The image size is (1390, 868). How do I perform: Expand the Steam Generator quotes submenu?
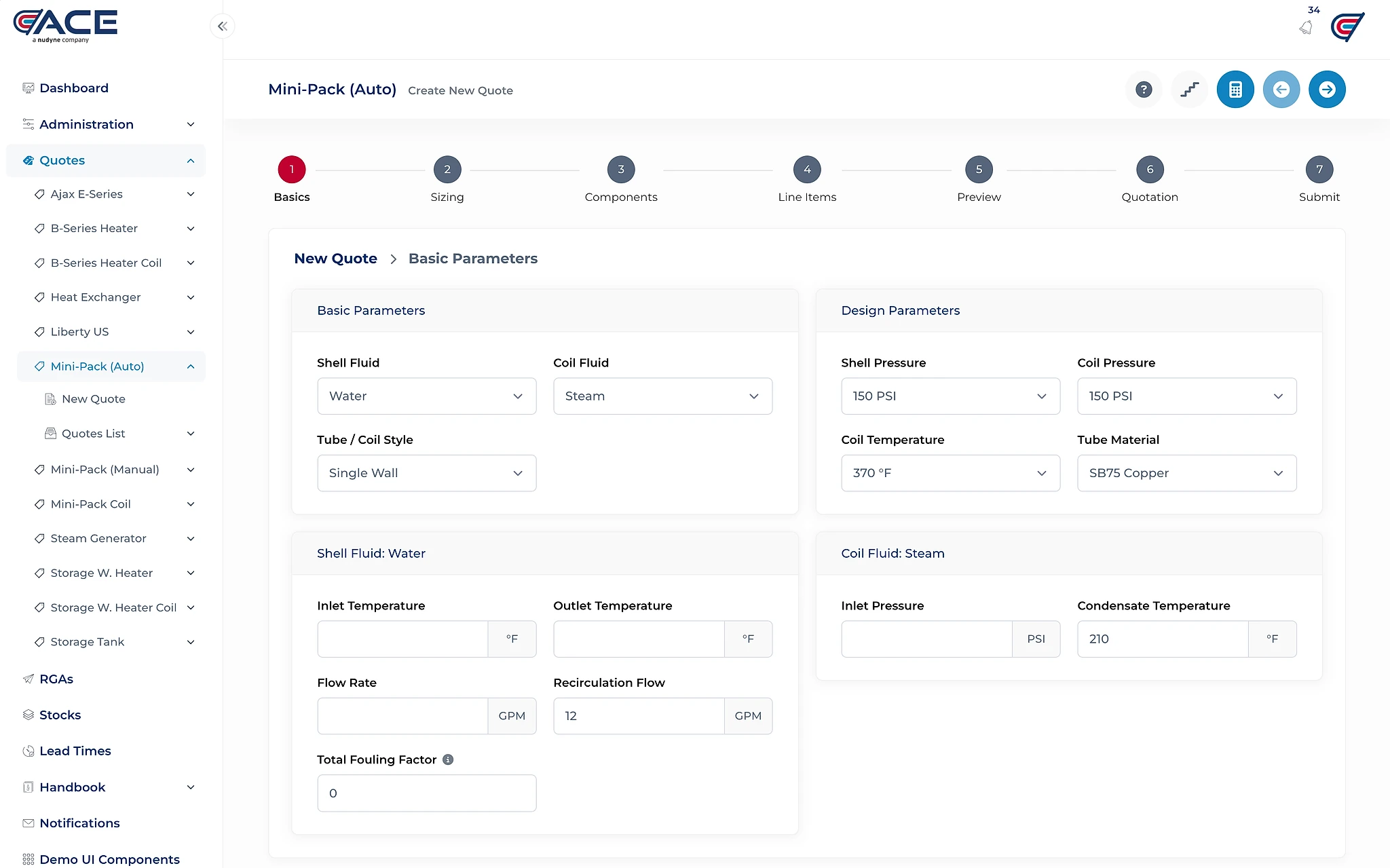(114, 538)
